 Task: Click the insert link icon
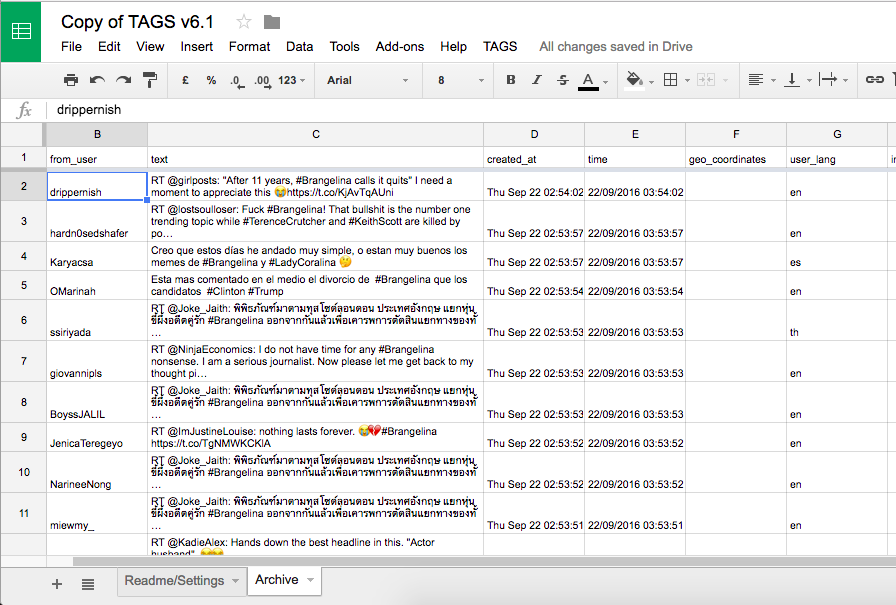874,80
